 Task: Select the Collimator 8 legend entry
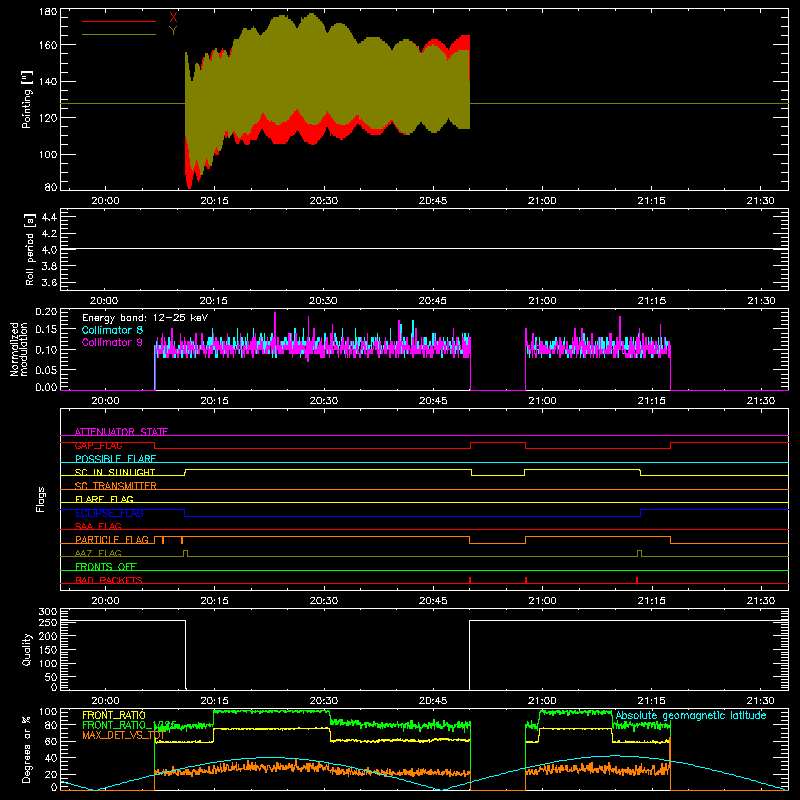tap(112, 330)
